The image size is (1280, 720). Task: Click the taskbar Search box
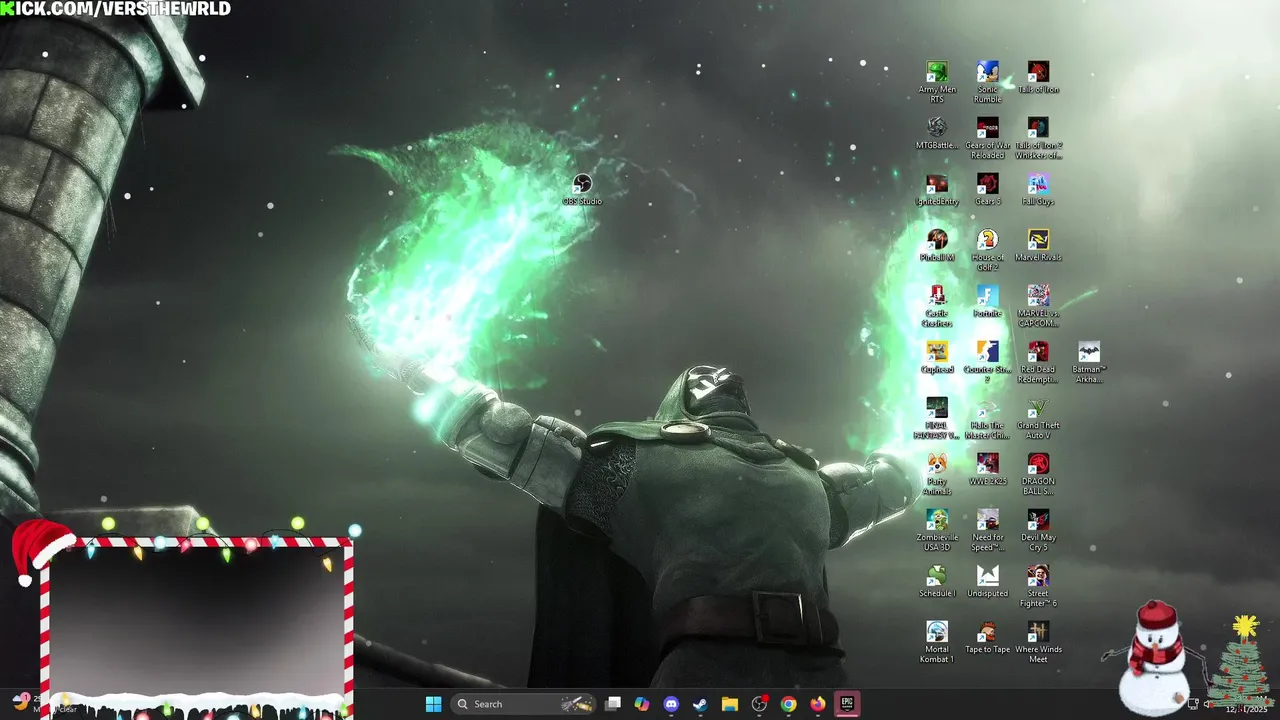523,704
